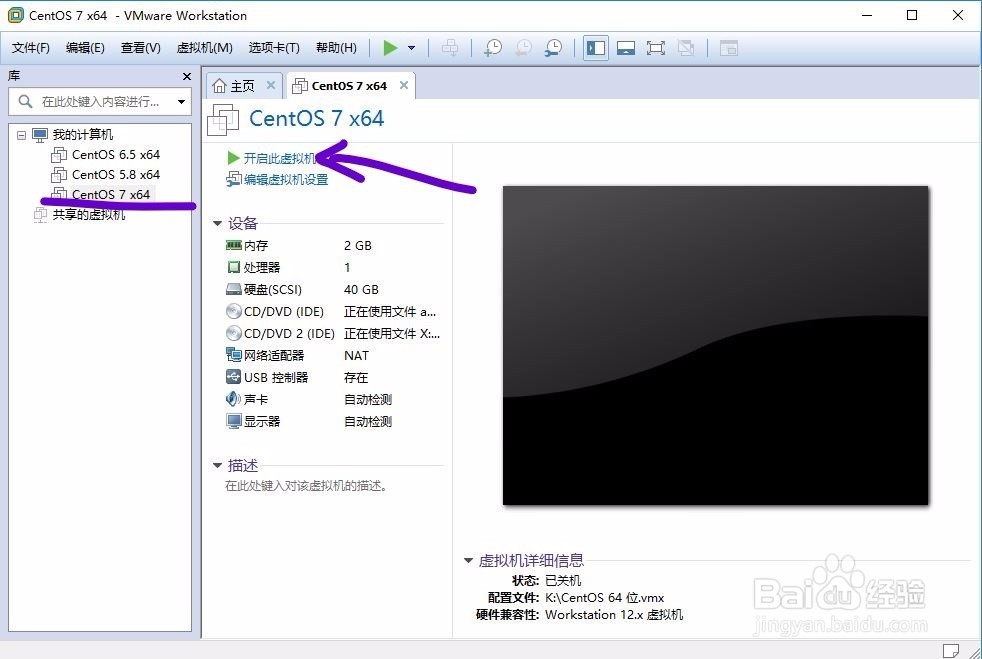Open the power options dropdown arrow
The width and height of the screenshot is (982, 659).
(412, 47)
